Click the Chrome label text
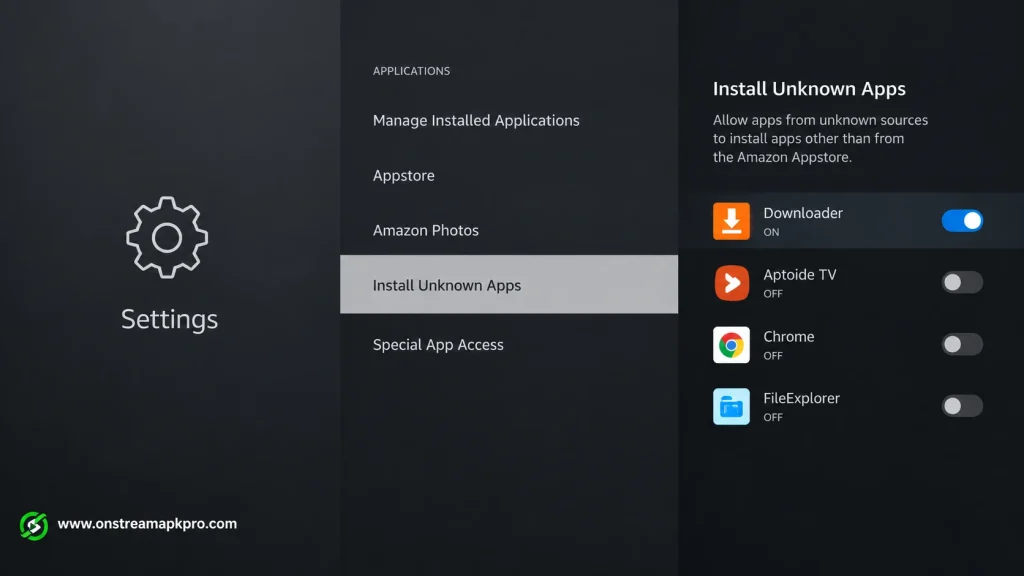This screenshot has width=1024, height=576. pos(788,336)
